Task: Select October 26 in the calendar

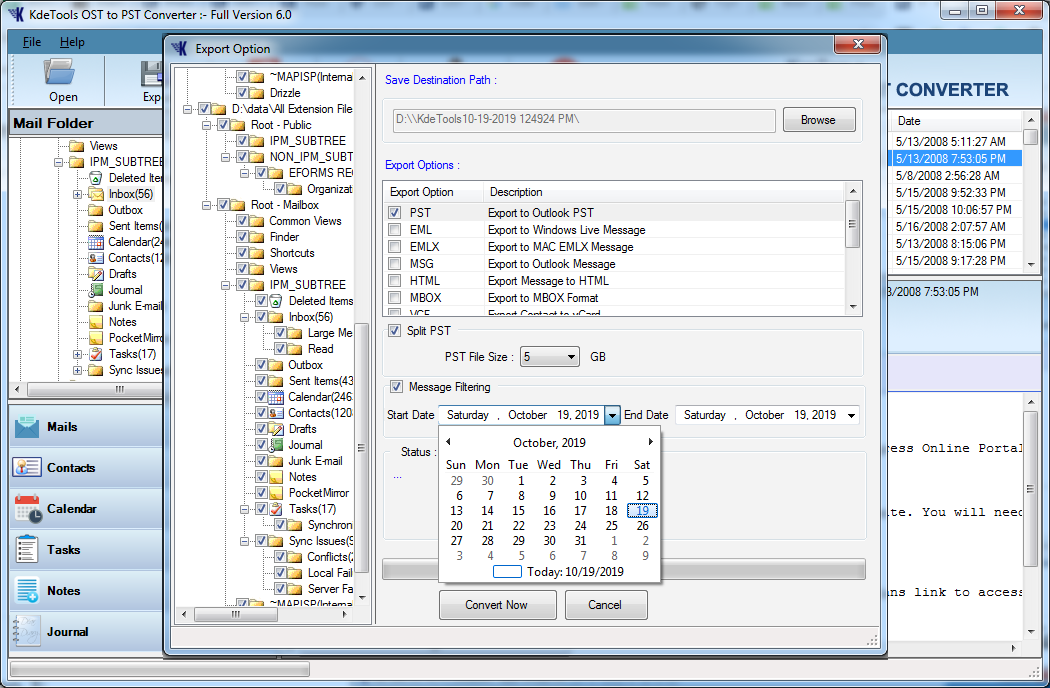Action: point(641,525)
